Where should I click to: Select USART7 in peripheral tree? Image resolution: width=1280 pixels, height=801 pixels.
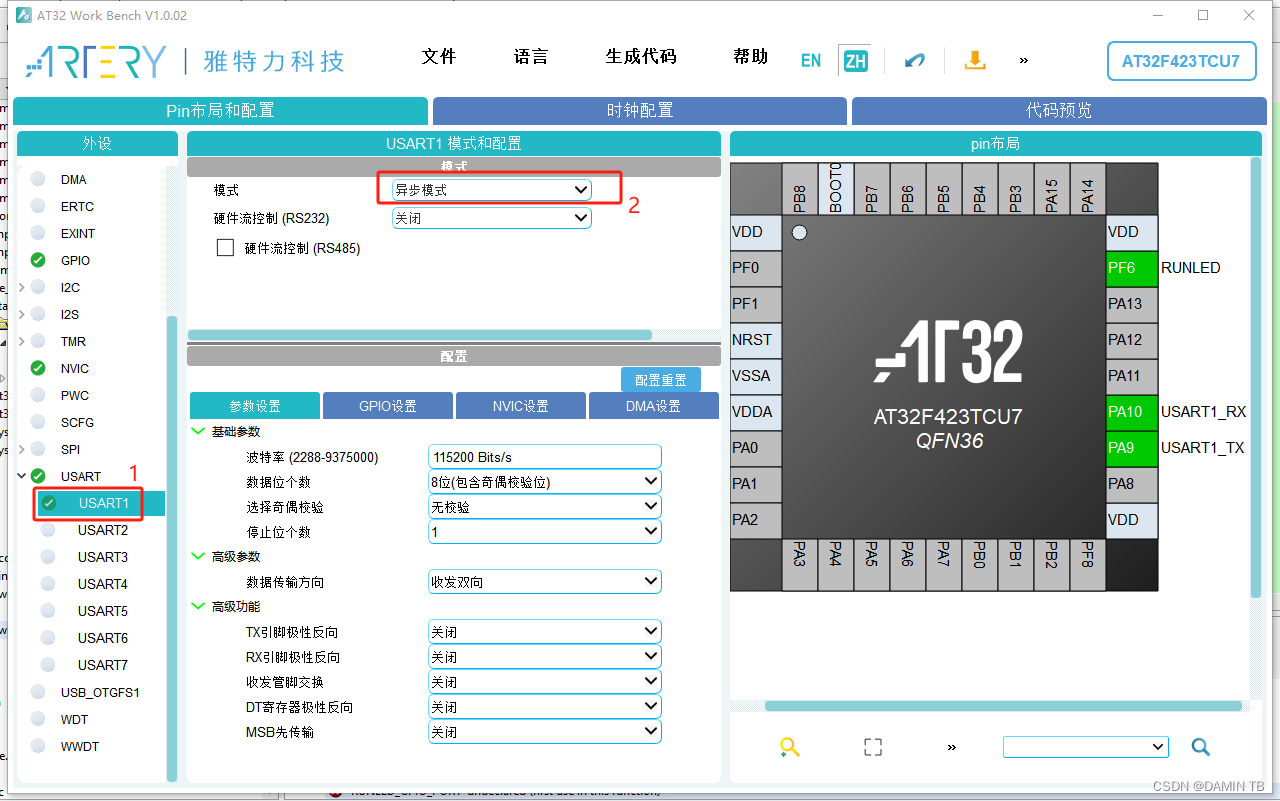tap(103, 665)
